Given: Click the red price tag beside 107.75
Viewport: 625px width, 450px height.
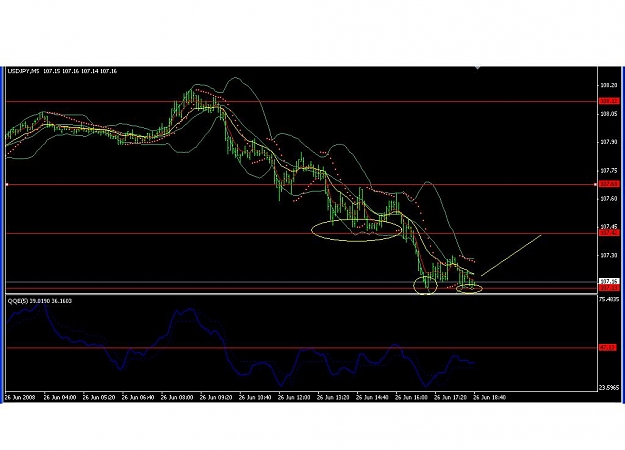Looking at the screenshot, I should (609, 184).
